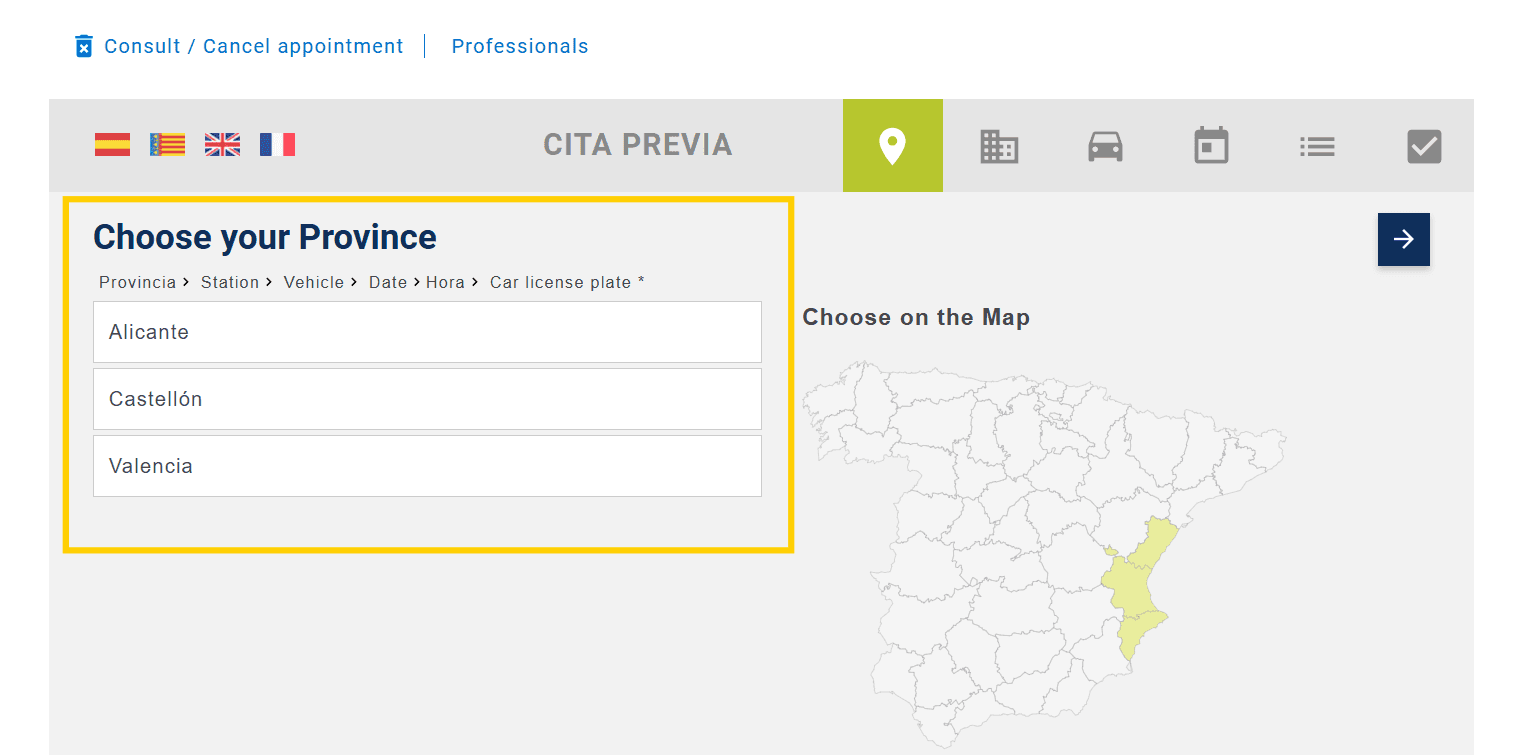
Task: Click the Station breadcrumb step
Action: click(230, 282)
